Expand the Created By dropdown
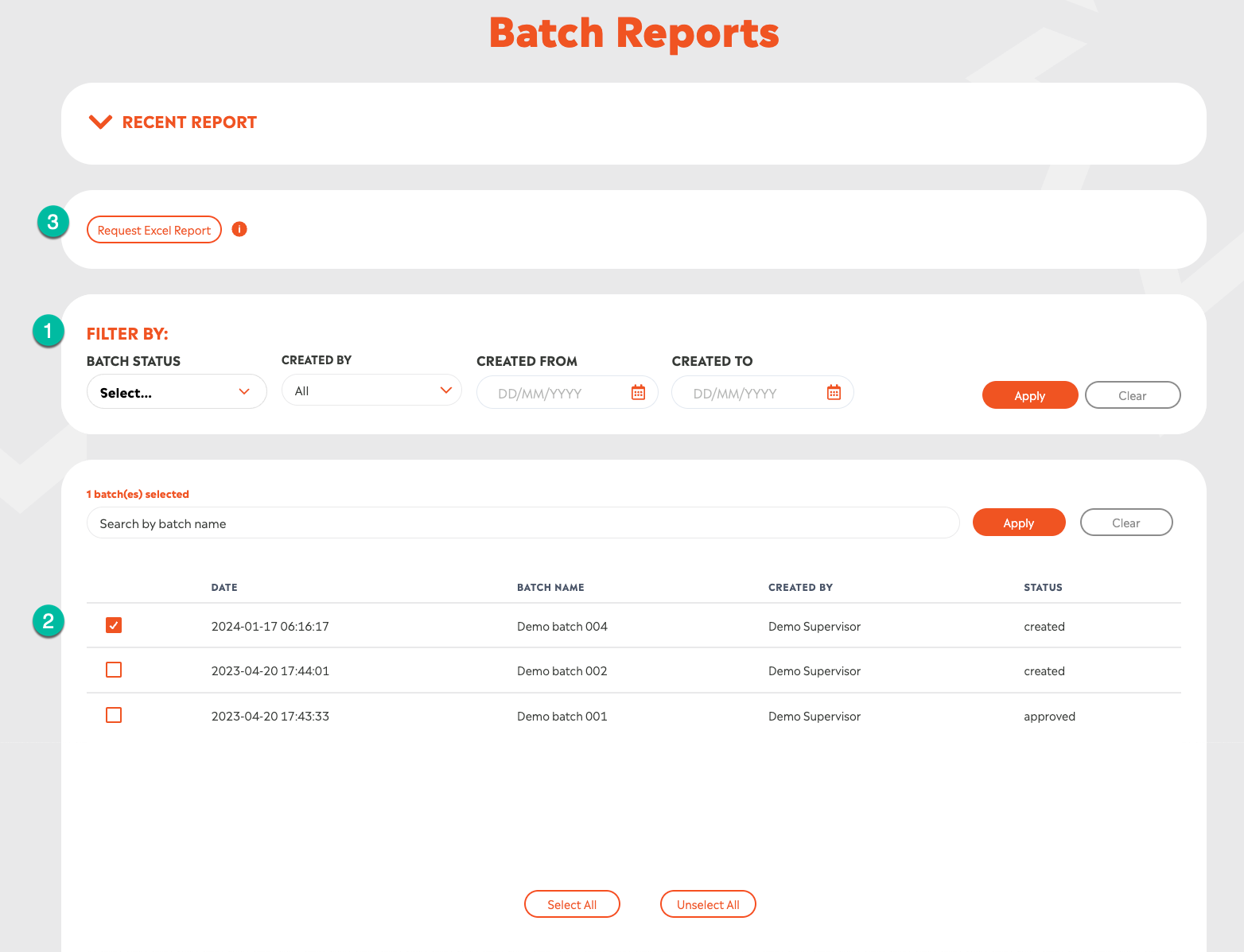Image resolution: width=1244 pixels, height=952 pixels. coord(371,391)
